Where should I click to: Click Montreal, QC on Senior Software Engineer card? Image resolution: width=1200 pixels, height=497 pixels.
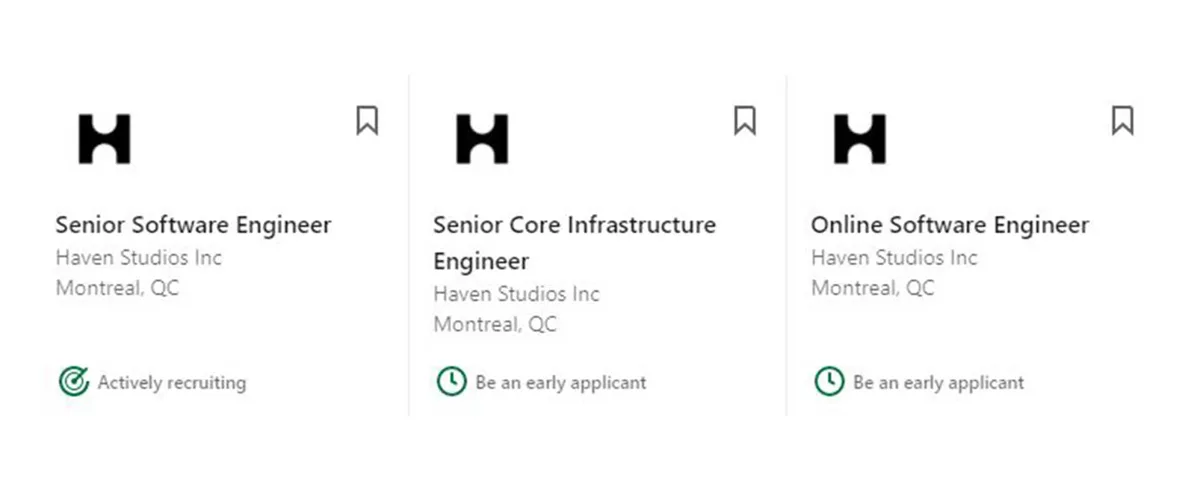[117, 288]
